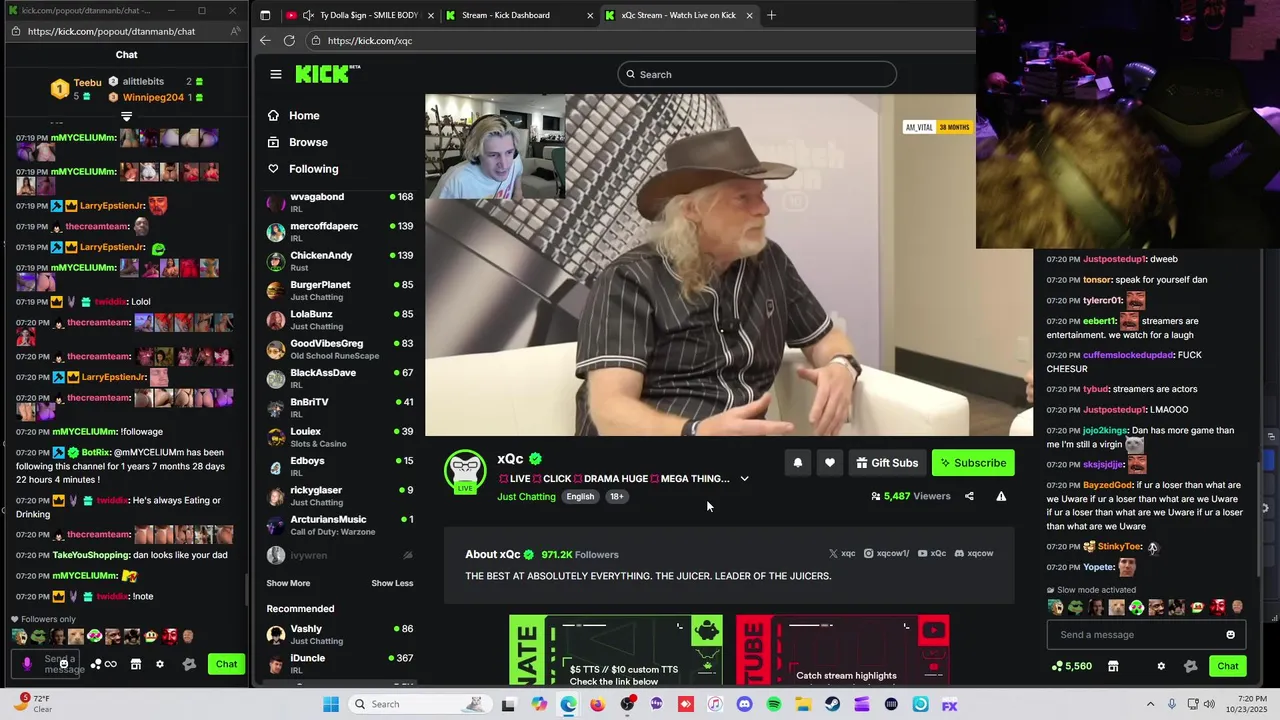Open emoji picker in main chat input

tap(1230, 635)
